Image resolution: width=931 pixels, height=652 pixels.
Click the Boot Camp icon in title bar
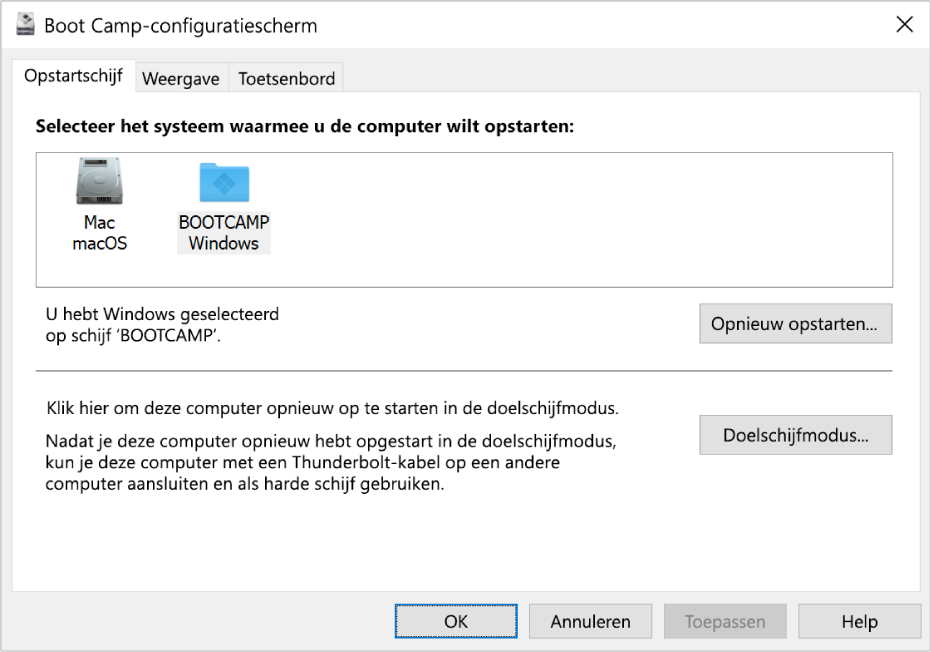click(27, 26)
